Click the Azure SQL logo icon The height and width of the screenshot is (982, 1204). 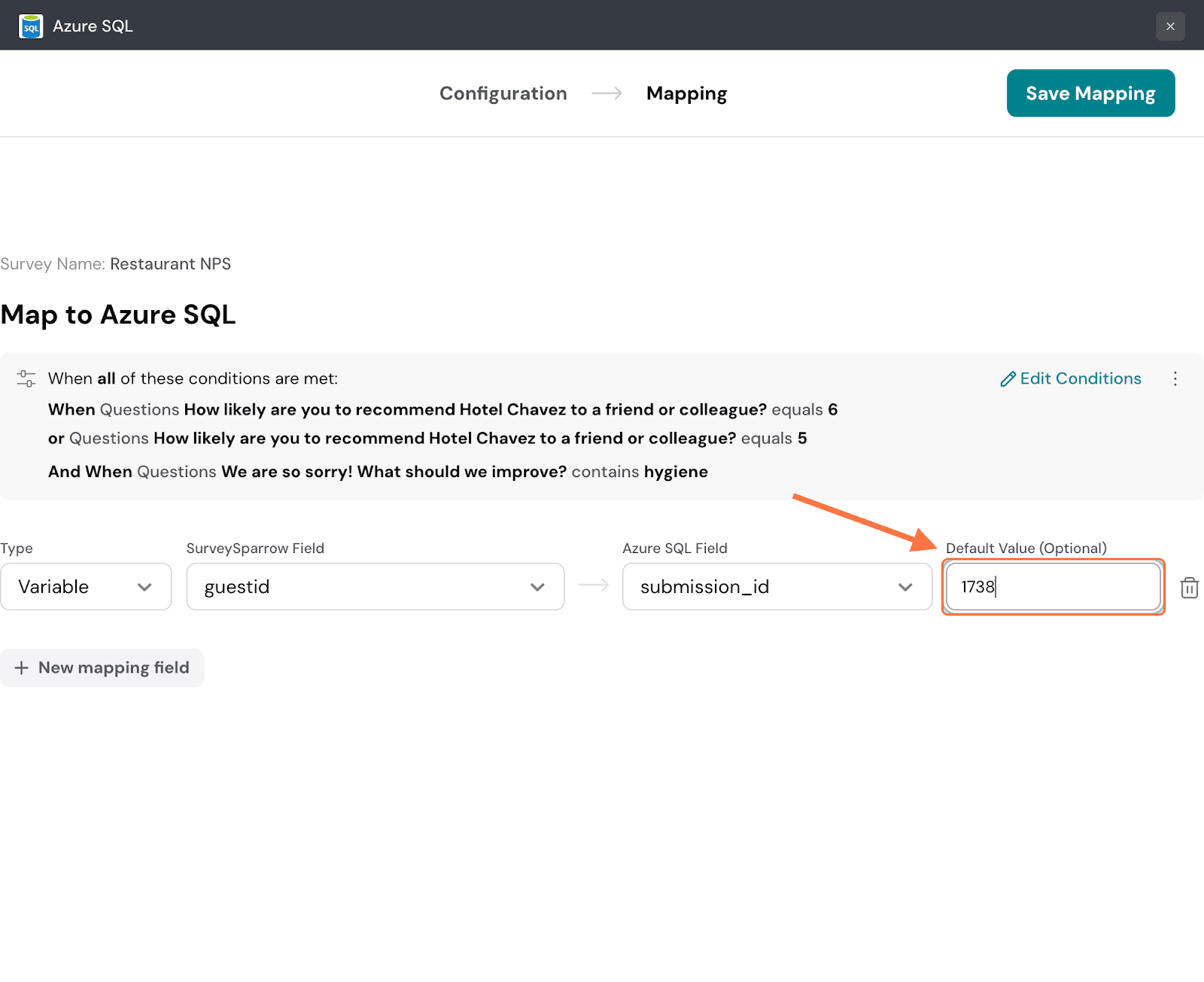pyautogui.click(x=30, y=26)
